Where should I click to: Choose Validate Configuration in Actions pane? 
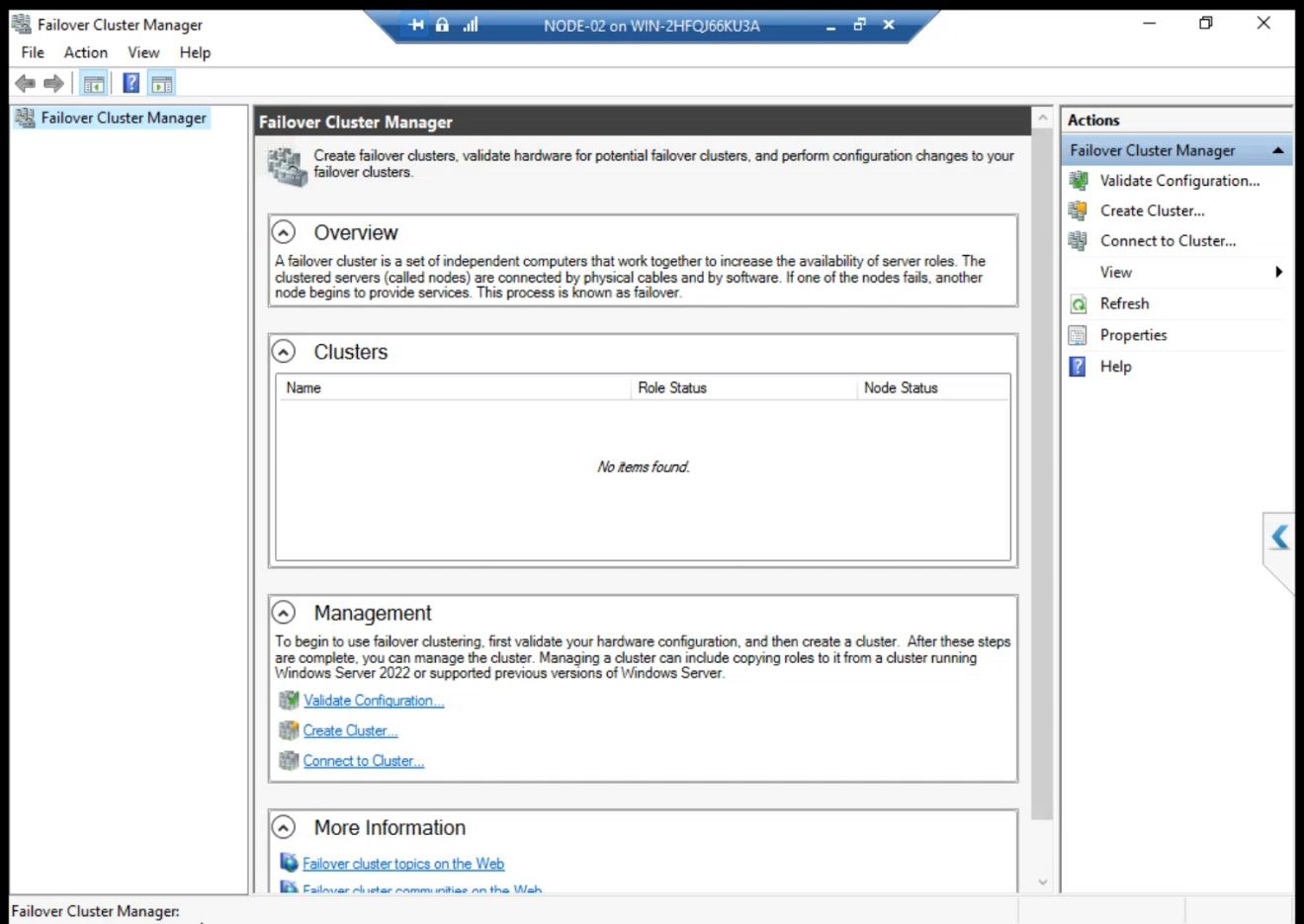click(1179, 181)
